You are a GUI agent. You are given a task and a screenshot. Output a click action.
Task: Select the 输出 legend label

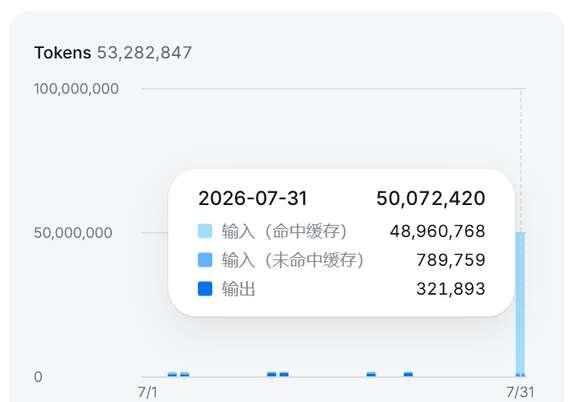[x=238, y=289]
